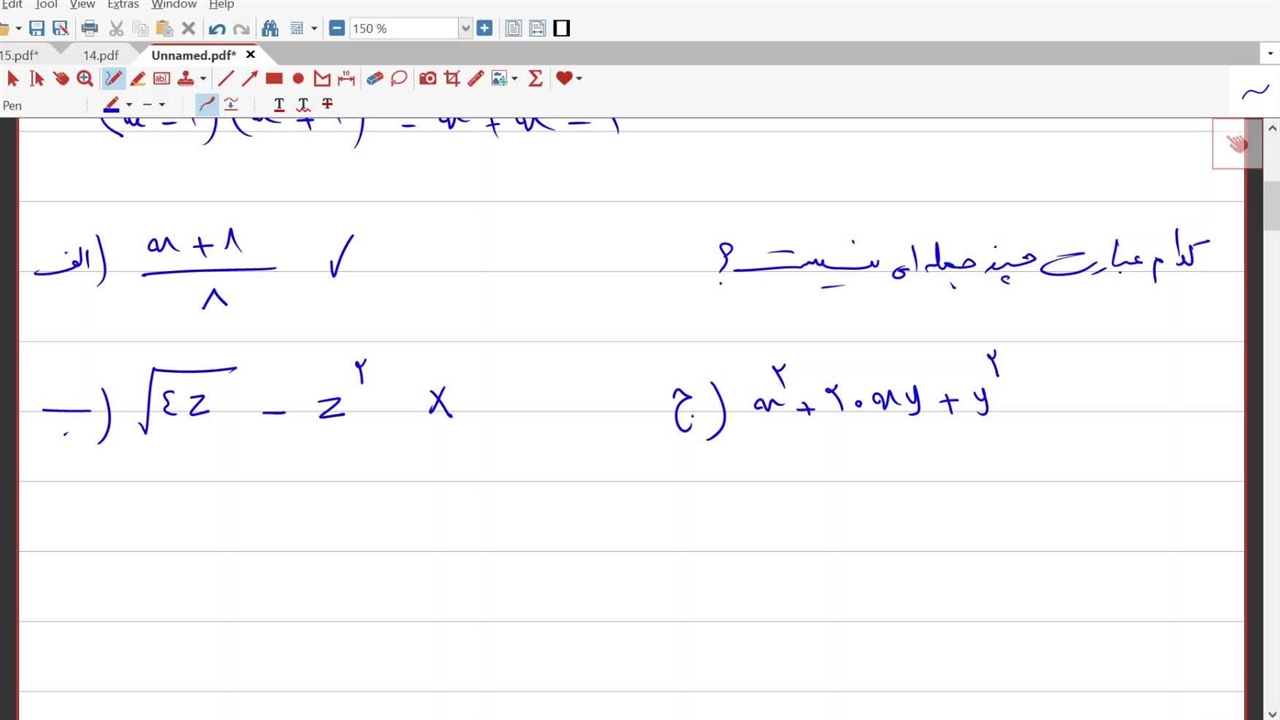Select the hand pan tool
The image size is (1280, 720).
click(x=61, y=78)
